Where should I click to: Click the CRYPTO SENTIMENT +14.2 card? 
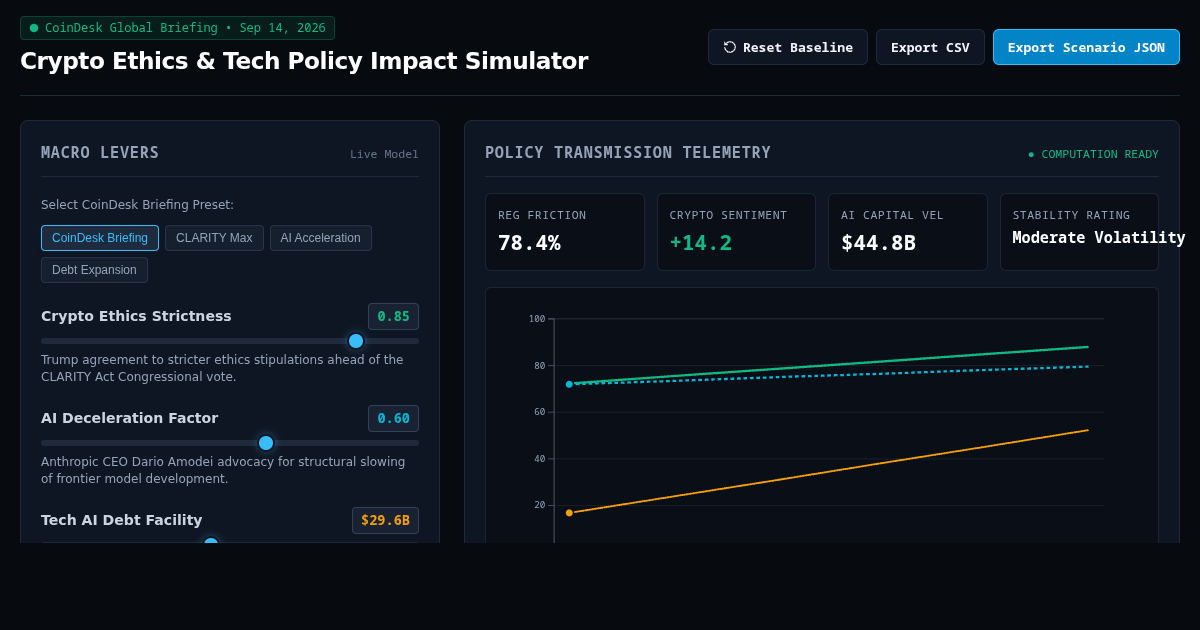click(x=736, y=232)
